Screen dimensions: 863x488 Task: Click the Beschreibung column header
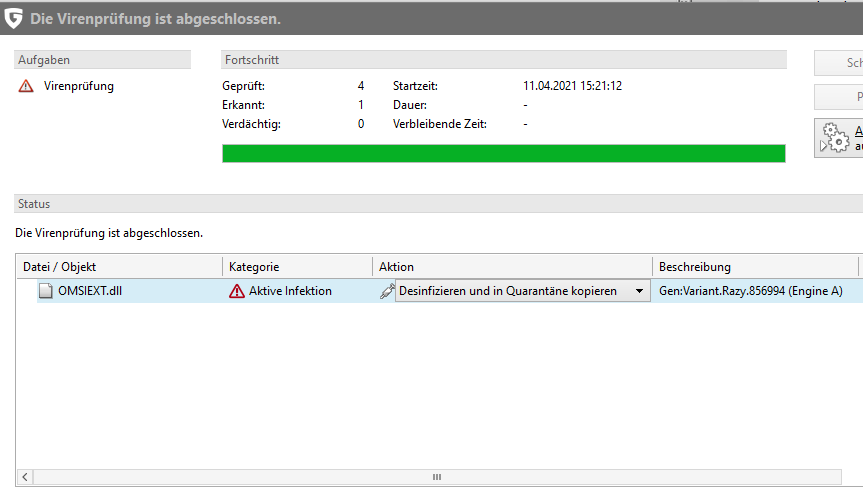[x=755, y=267]
